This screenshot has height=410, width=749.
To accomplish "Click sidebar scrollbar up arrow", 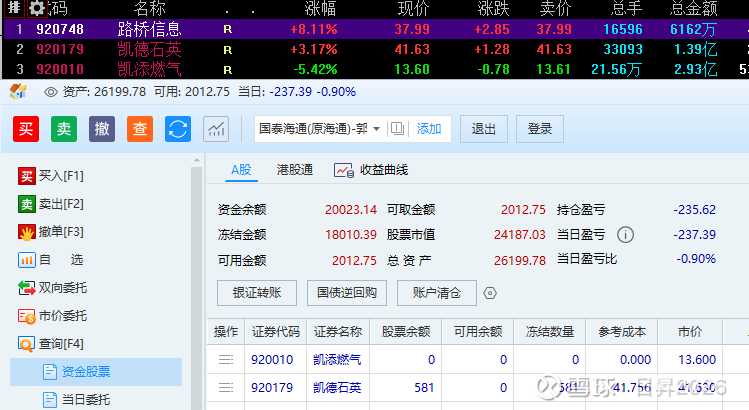I will pos(197,161).
